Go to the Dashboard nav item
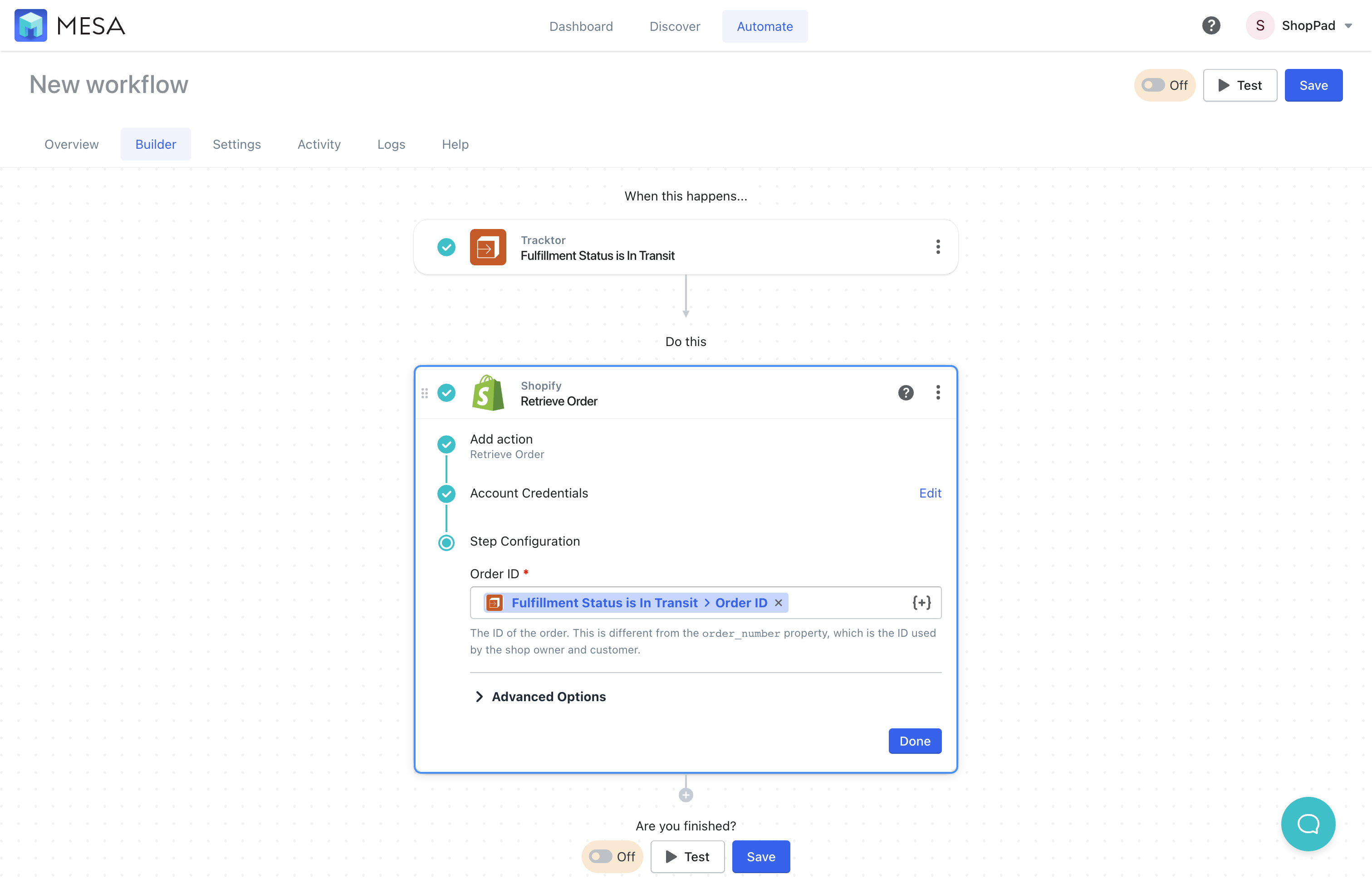1372x888 pixels. (581, 26)
